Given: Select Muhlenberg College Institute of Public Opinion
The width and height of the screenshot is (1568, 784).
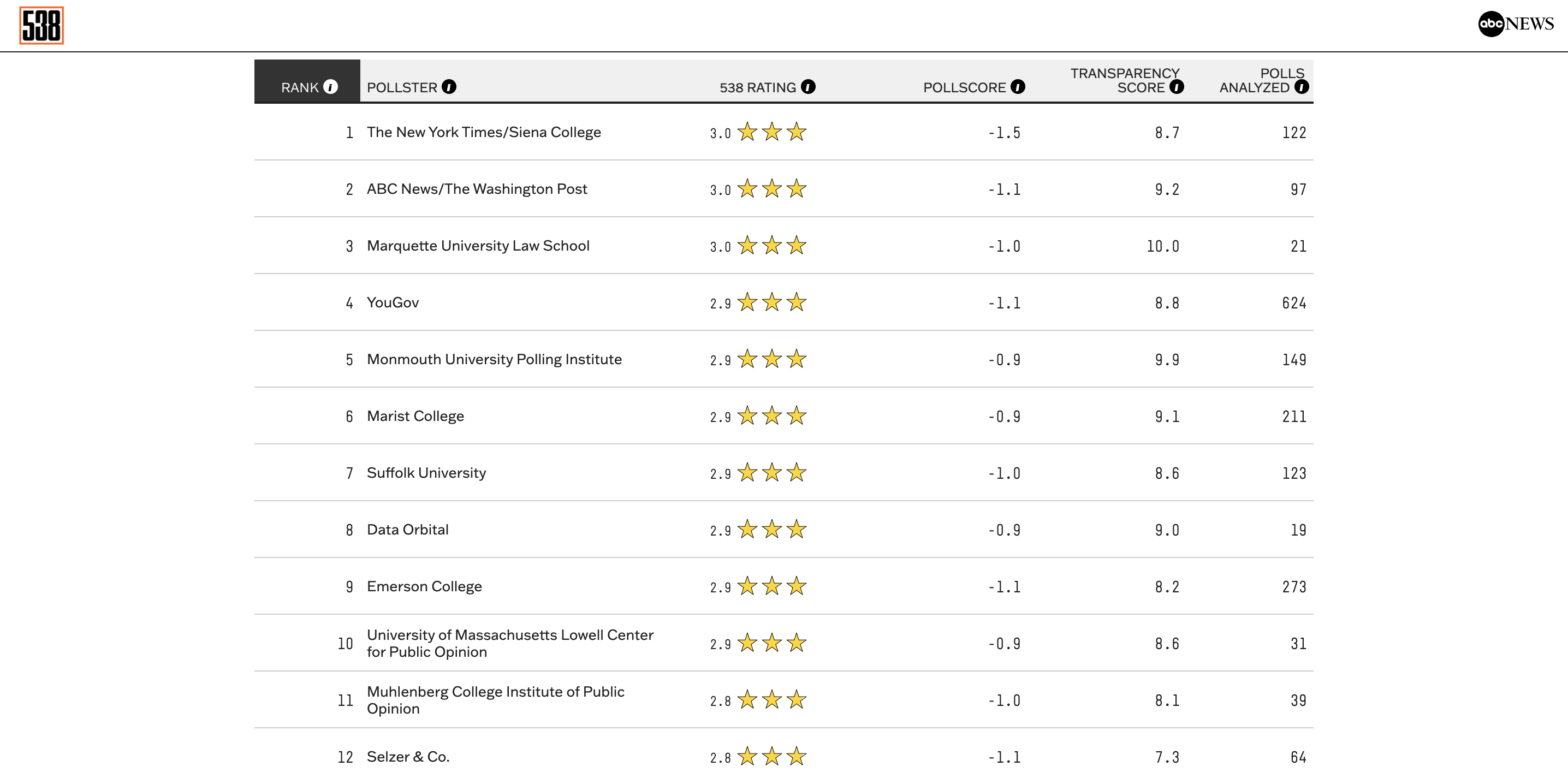Looking at the screenshot, I should (x=496, y=699).
